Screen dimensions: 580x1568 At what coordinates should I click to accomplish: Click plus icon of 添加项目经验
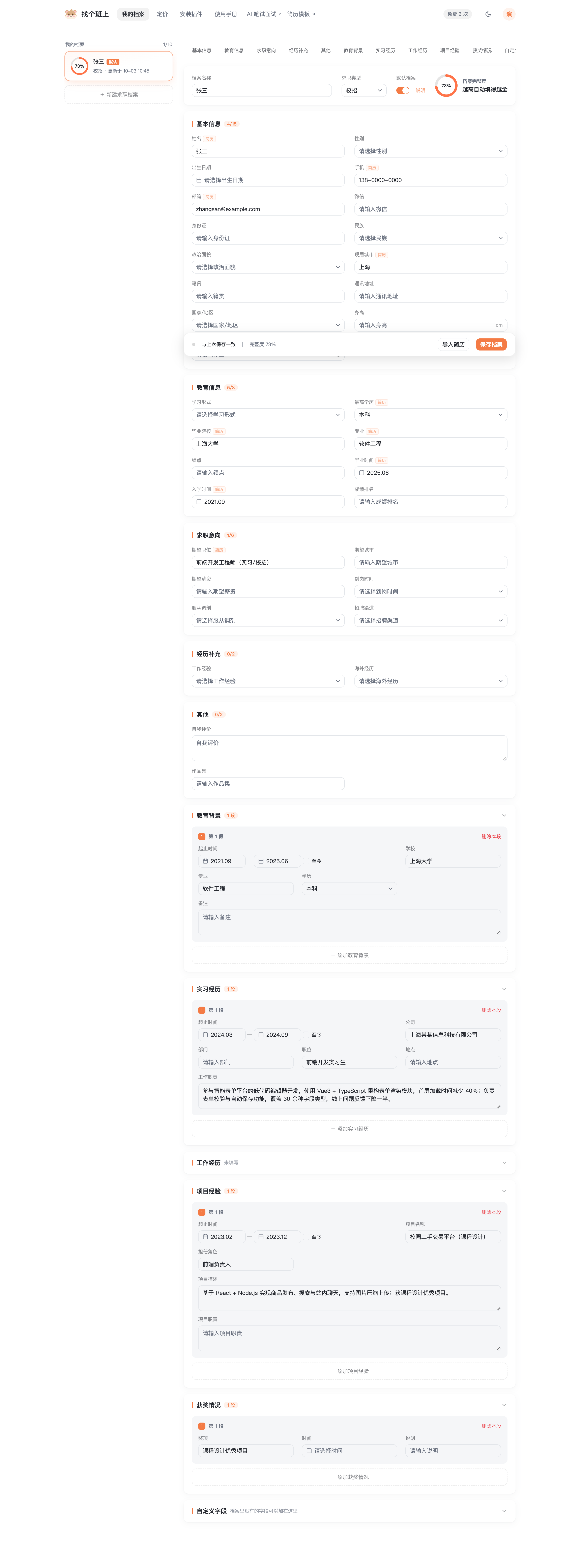(333, 1371)
